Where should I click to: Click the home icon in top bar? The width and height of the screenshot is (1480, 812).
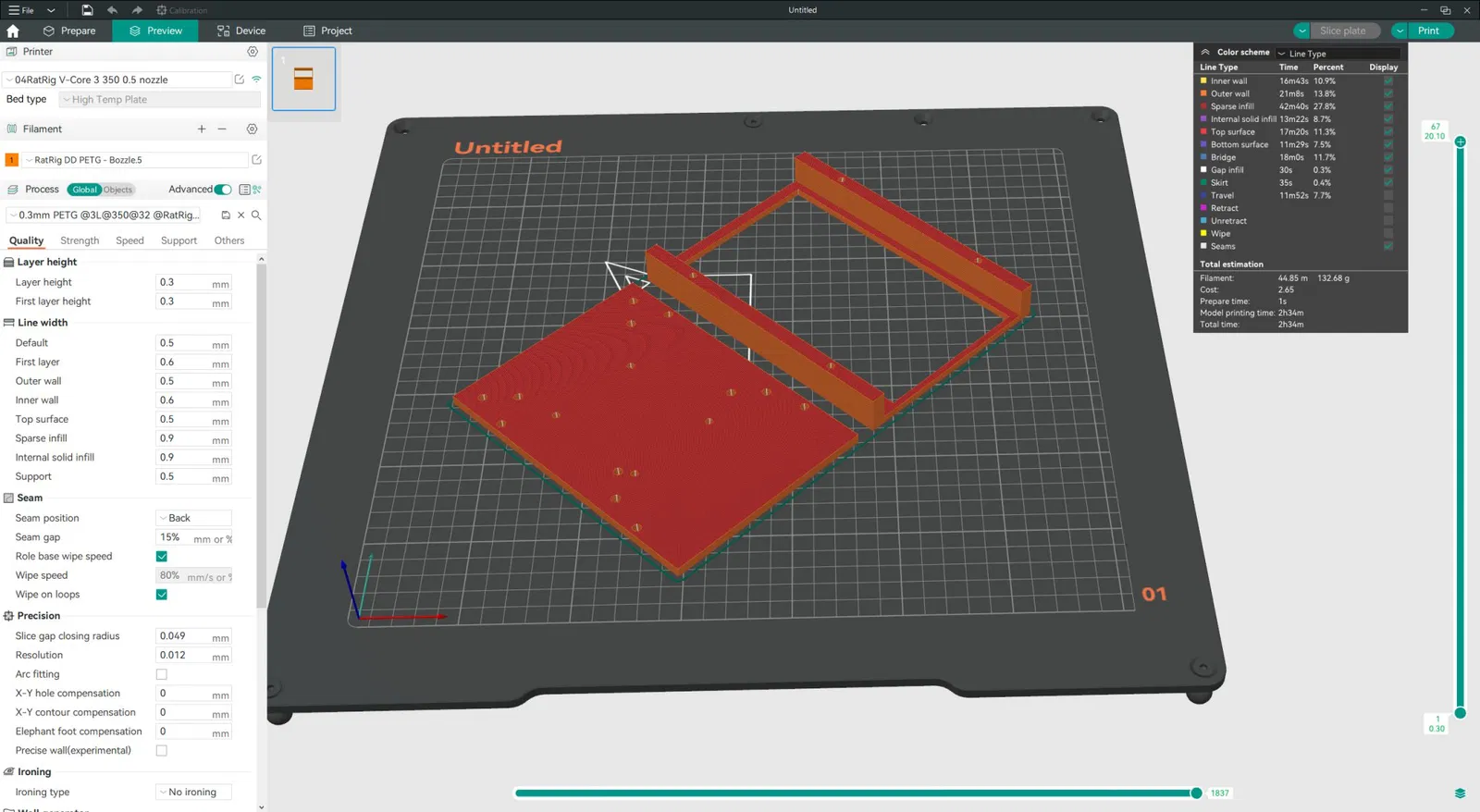13,31
